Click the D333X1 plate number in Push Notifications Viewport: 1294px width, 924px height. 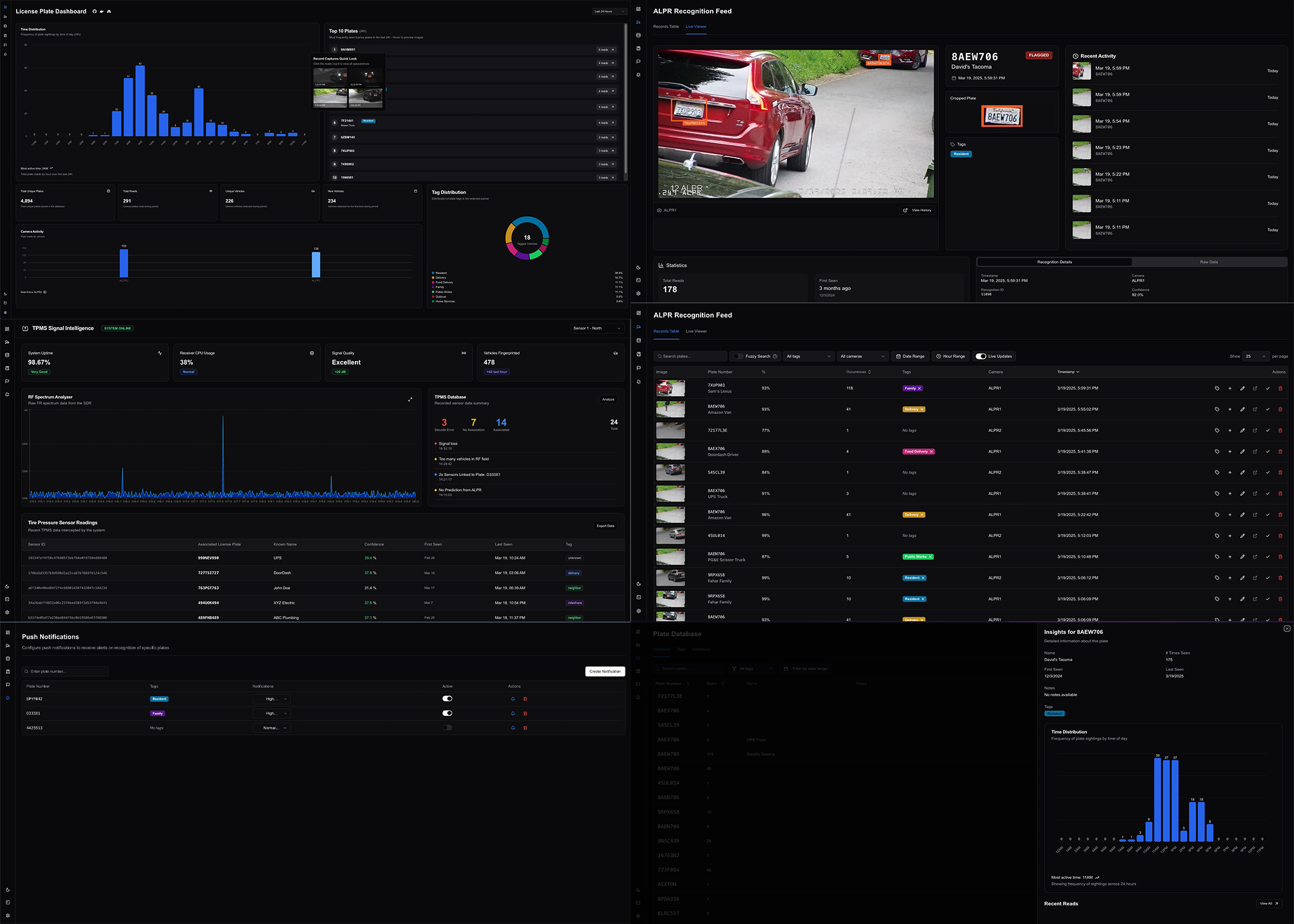pos(33,713)
